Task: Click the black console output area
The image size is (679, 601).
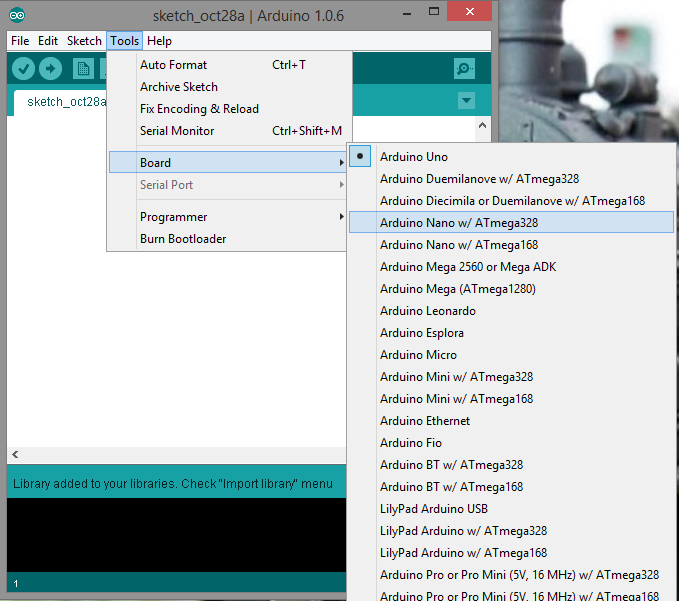Action: 176,535
